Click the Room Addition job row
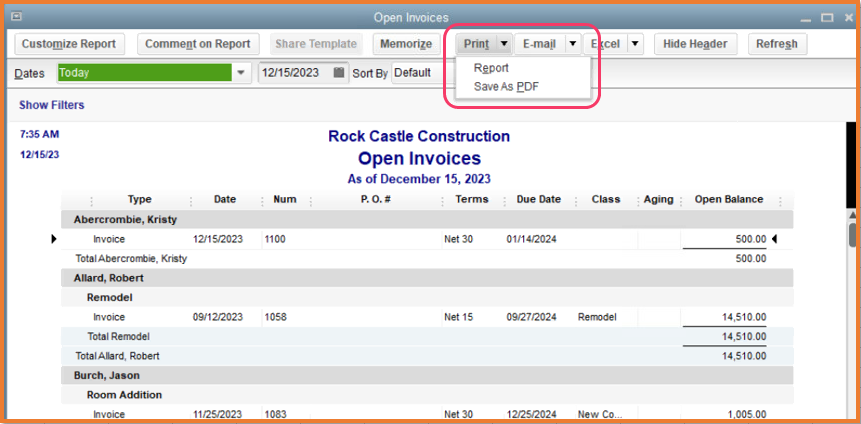Image resolution: width=861 pixels, height=424 pixels. [x=427, y=395]
